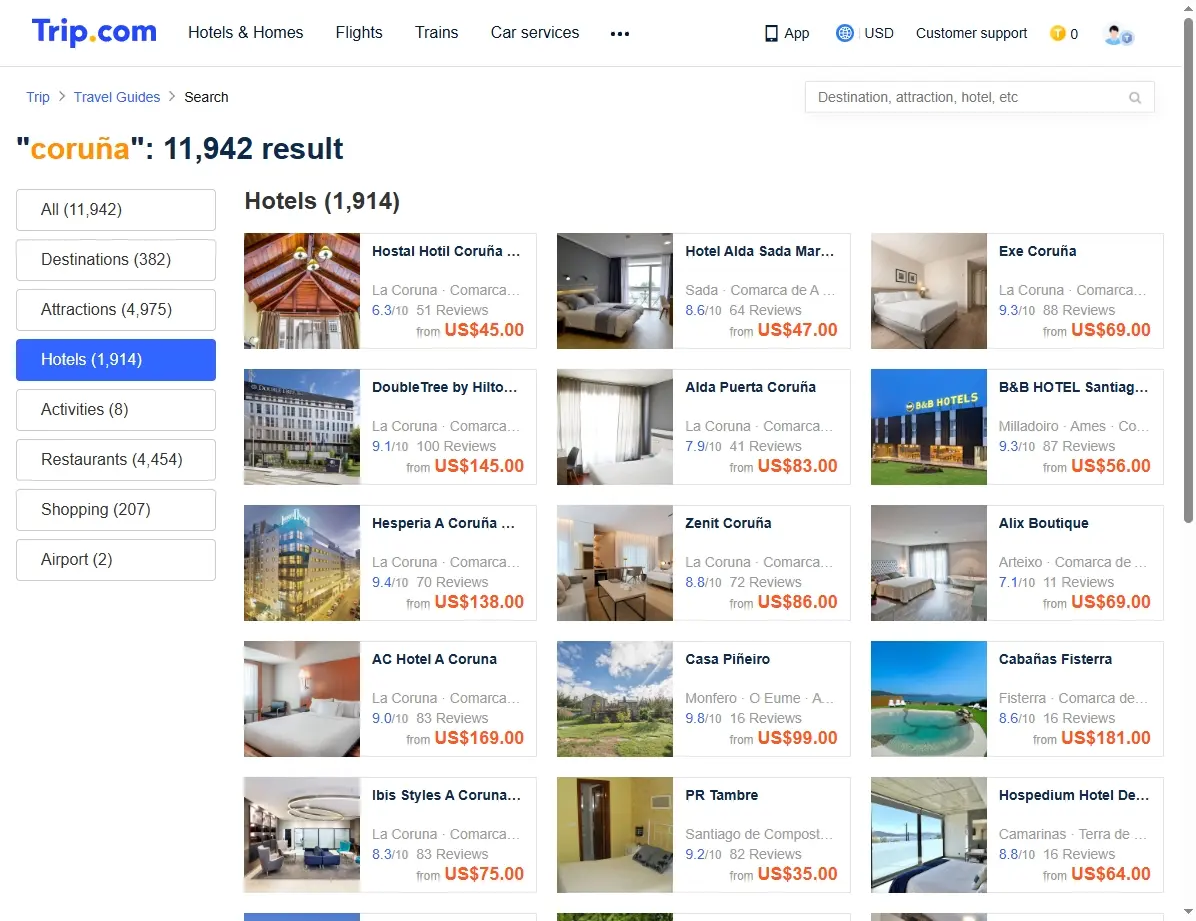Open Casa Piñeiro hotel title
This screenshot has width=1196, height=921.
point(727,659)
